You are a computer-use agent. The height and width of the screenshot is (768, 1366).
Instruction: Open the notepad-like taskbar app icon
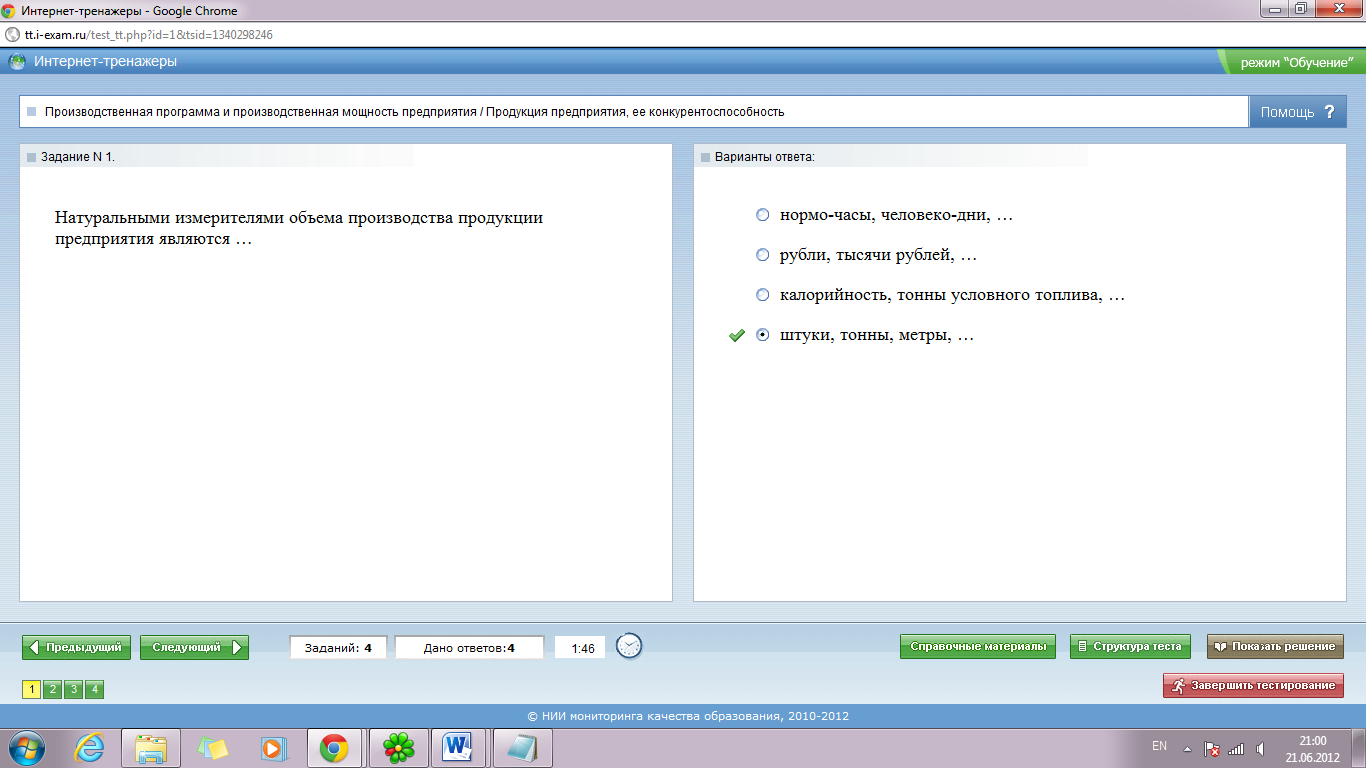point(521,747)
